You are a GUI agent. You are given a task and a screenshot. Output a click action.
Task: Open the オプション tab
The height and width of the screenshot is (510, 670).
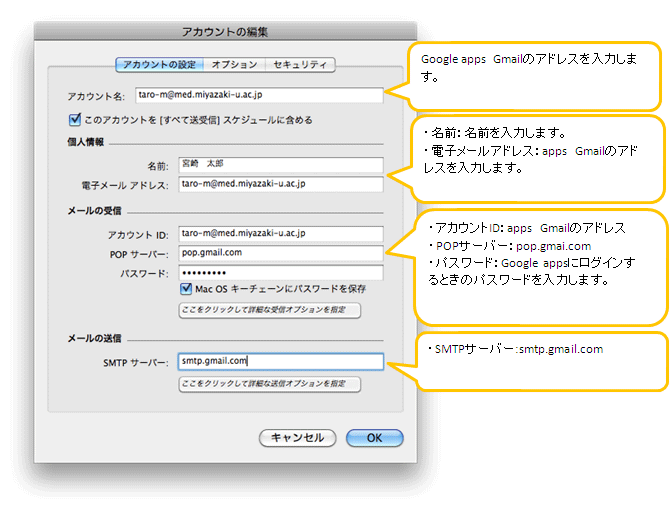(x=234, y=65)
